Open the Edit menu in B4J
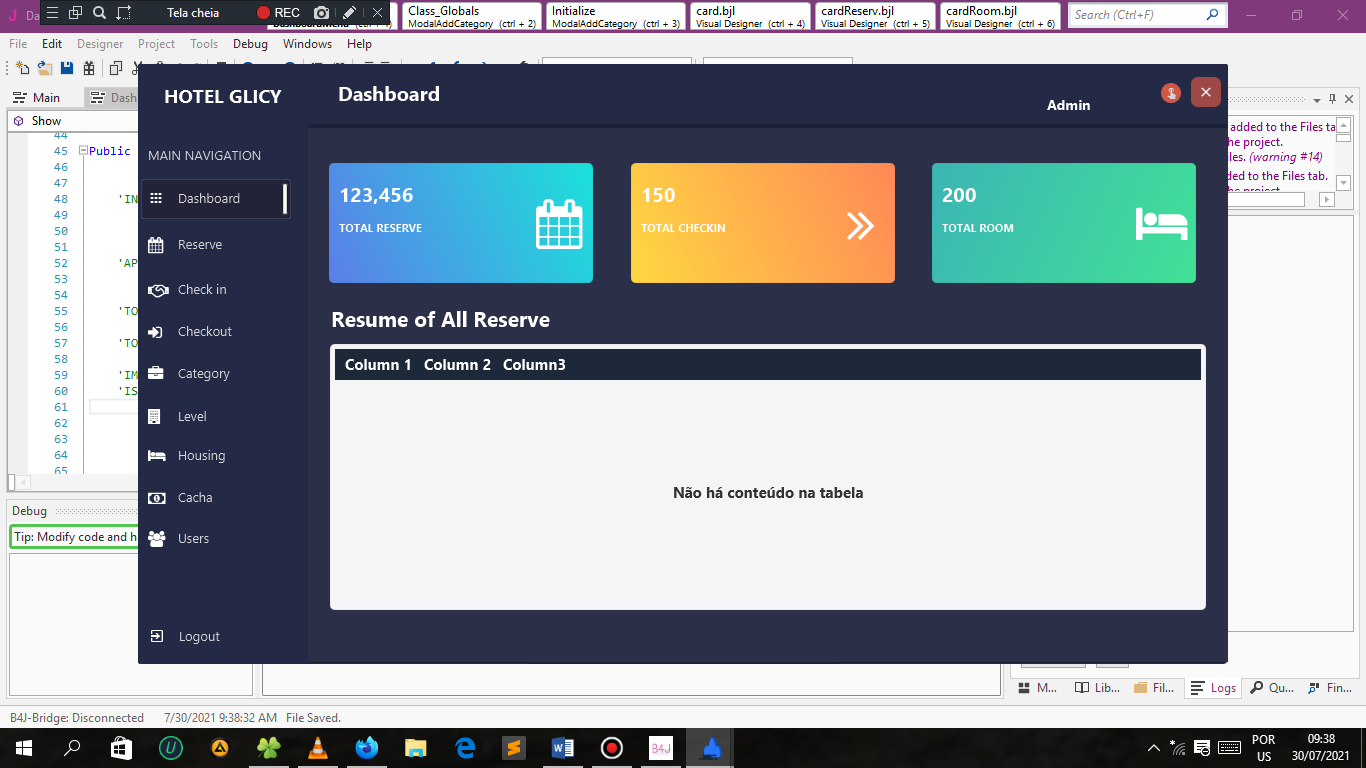 (52, 44)
